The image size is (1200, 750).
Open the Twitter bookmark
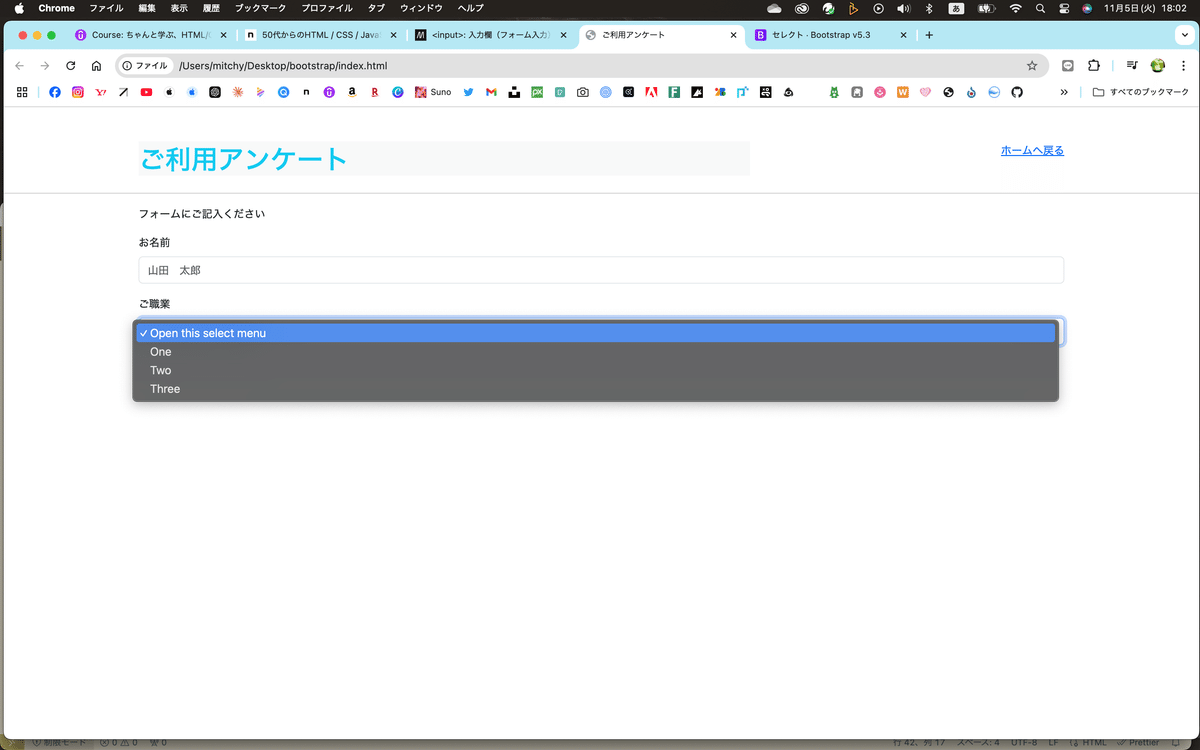coord(468,91)
